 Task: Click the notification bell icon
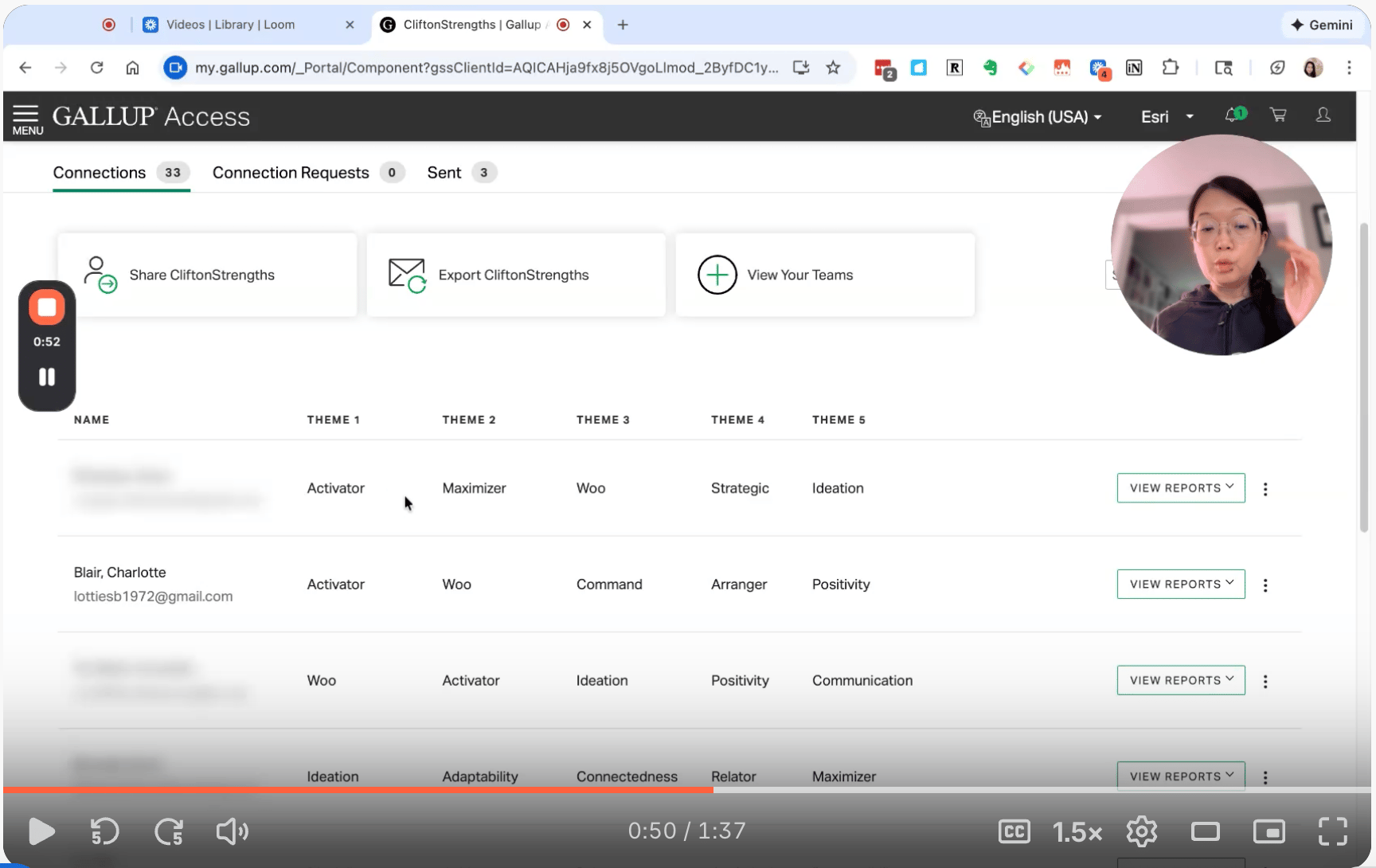coord(1233,115)
